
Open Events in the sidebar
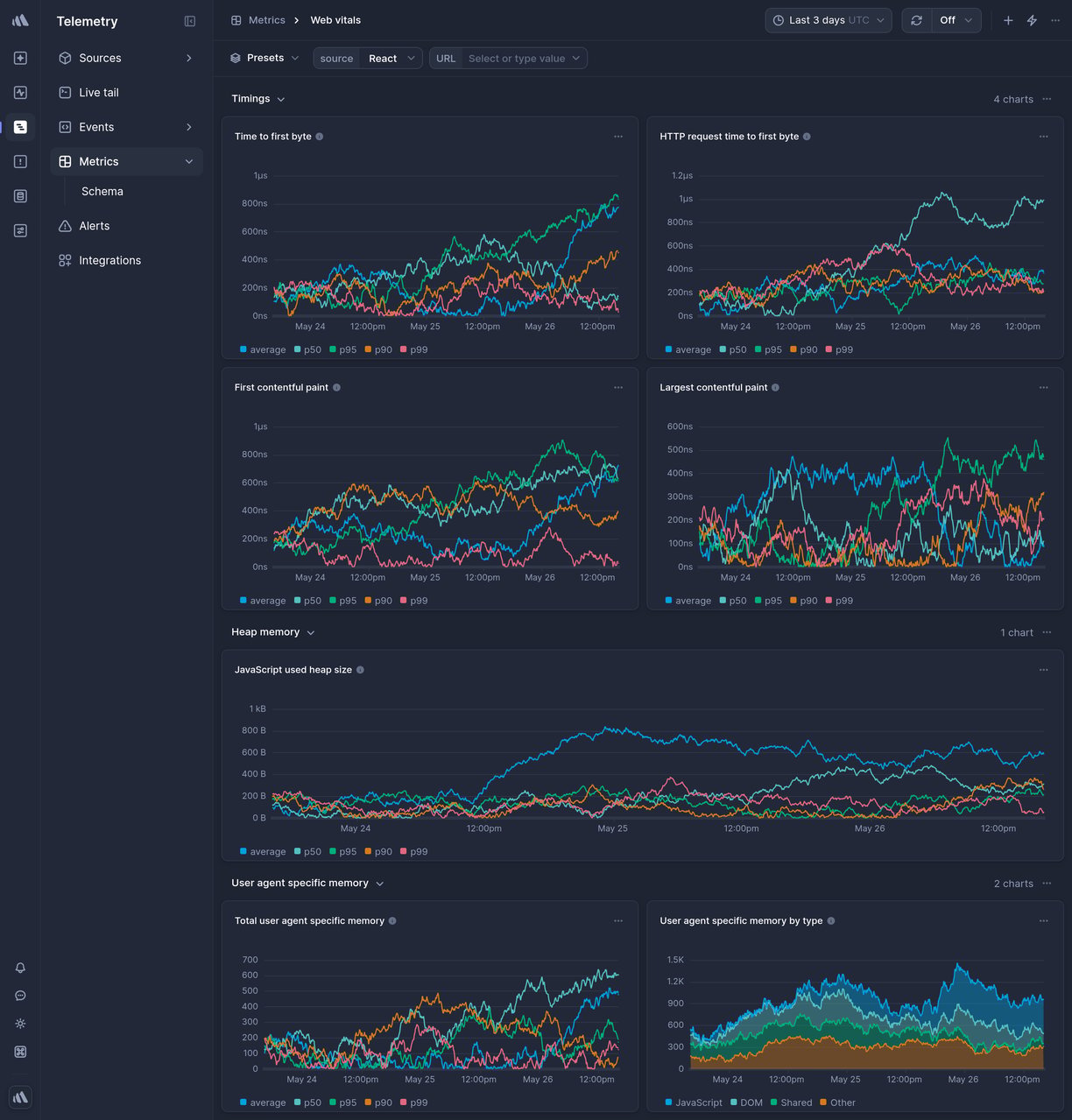tap(126, 127)
